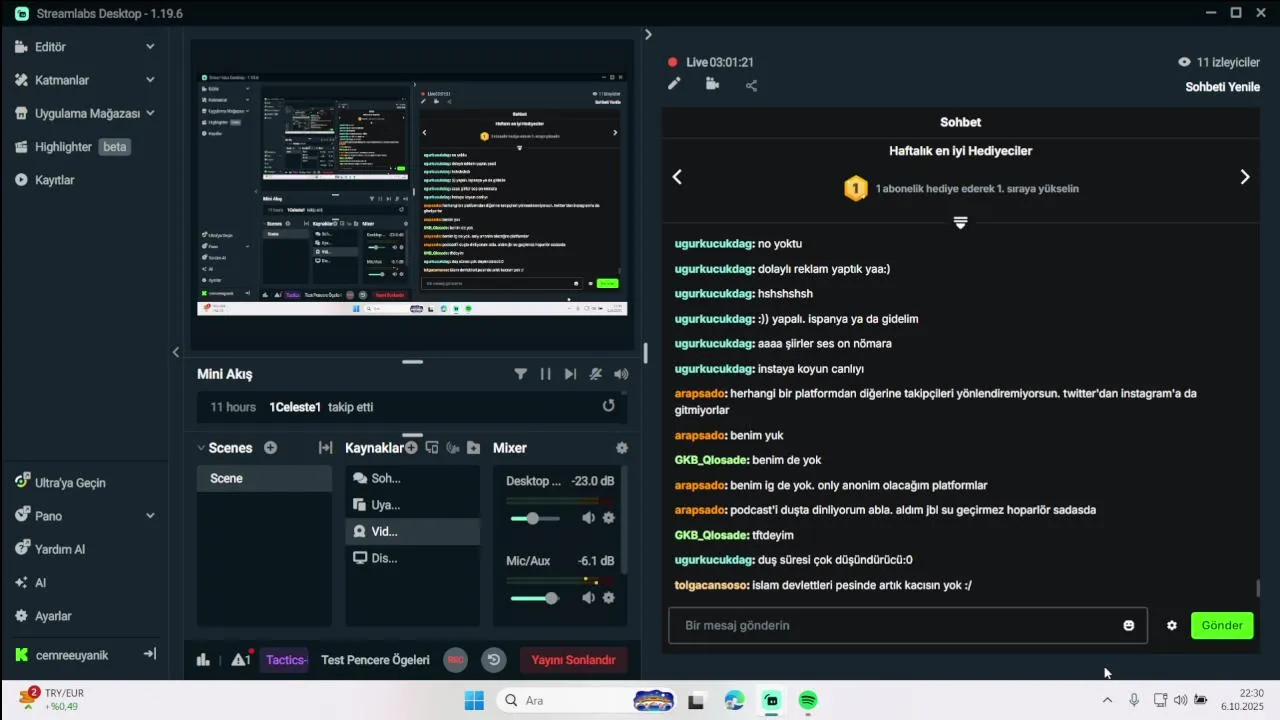End the stream with Yayını Sonlandır
1280x720 pixels.
tap(573, 660)
